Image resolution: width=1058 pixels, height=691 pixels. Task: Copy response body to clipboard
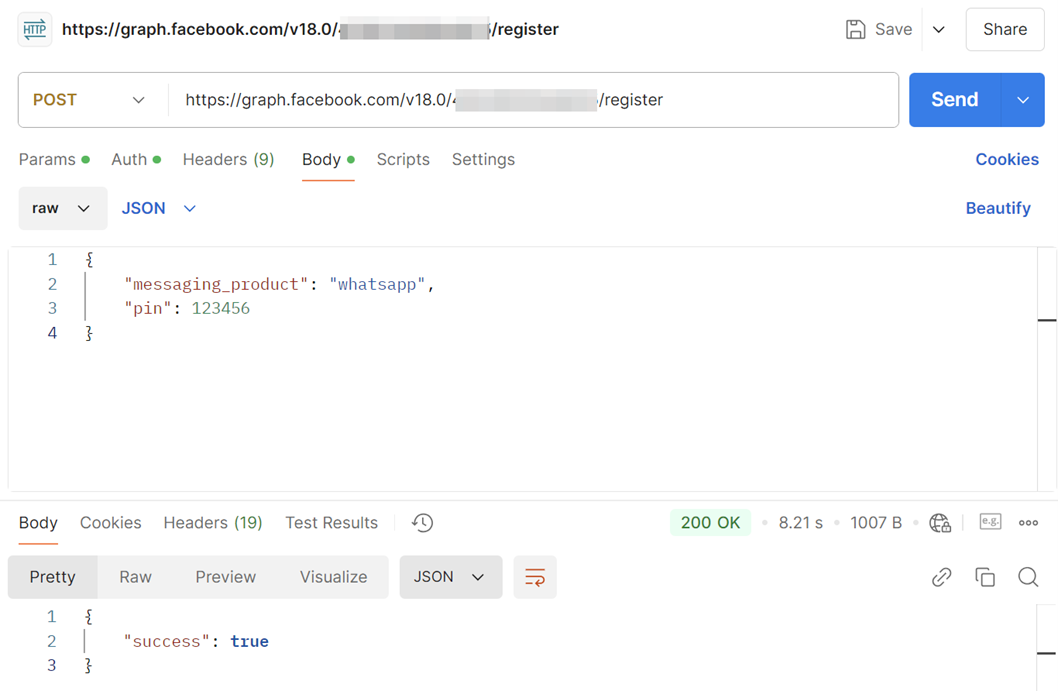click(x=985, y=577)
